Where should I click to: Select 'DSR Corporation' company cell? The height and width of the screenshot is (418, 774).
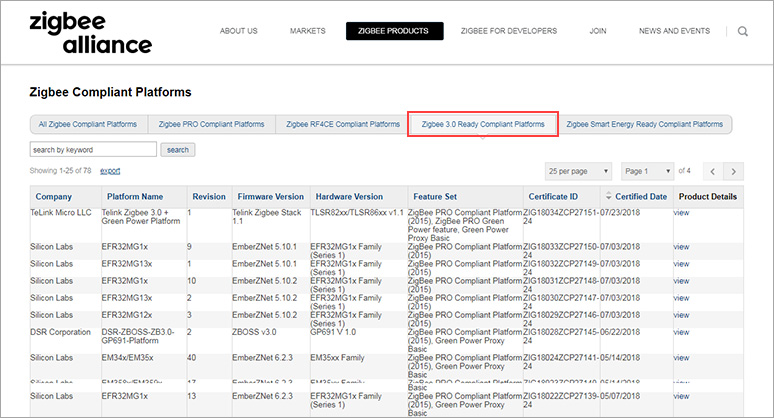(60, 332)
